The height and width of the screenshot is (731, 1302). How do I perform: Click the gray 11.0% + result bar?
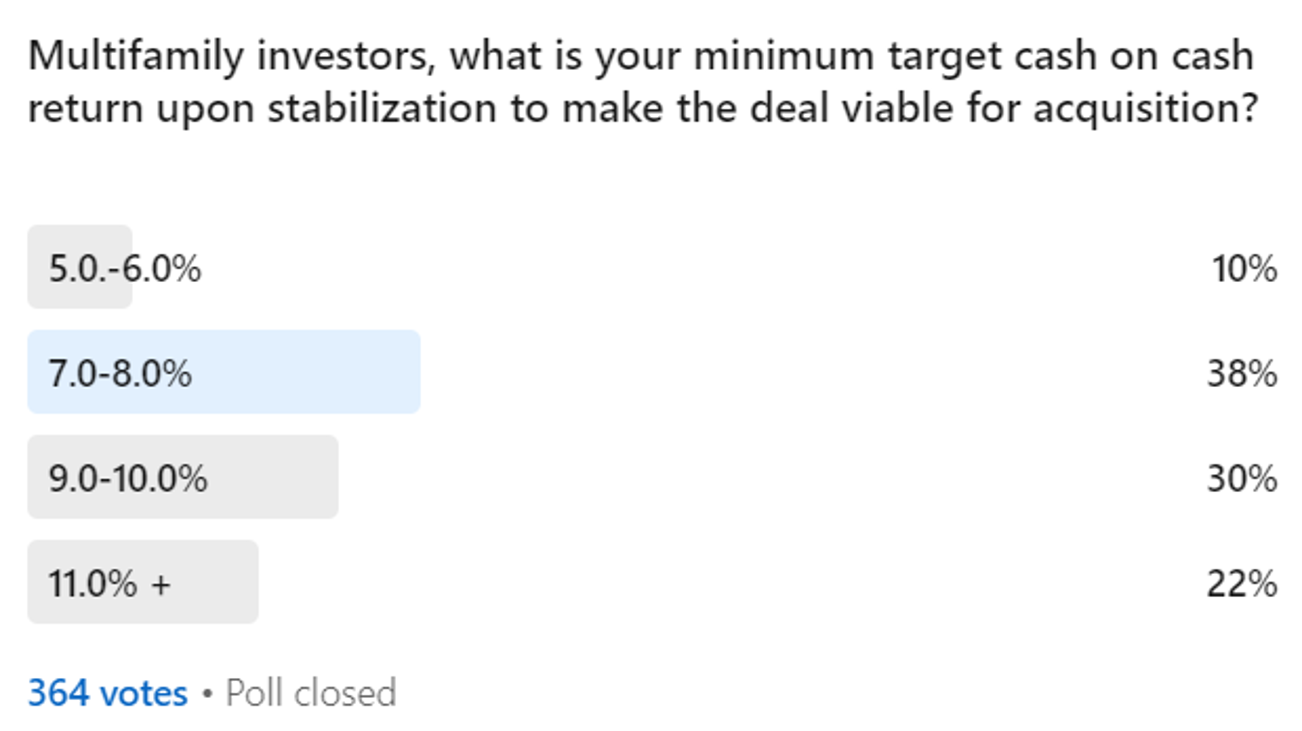pos(215,582)
